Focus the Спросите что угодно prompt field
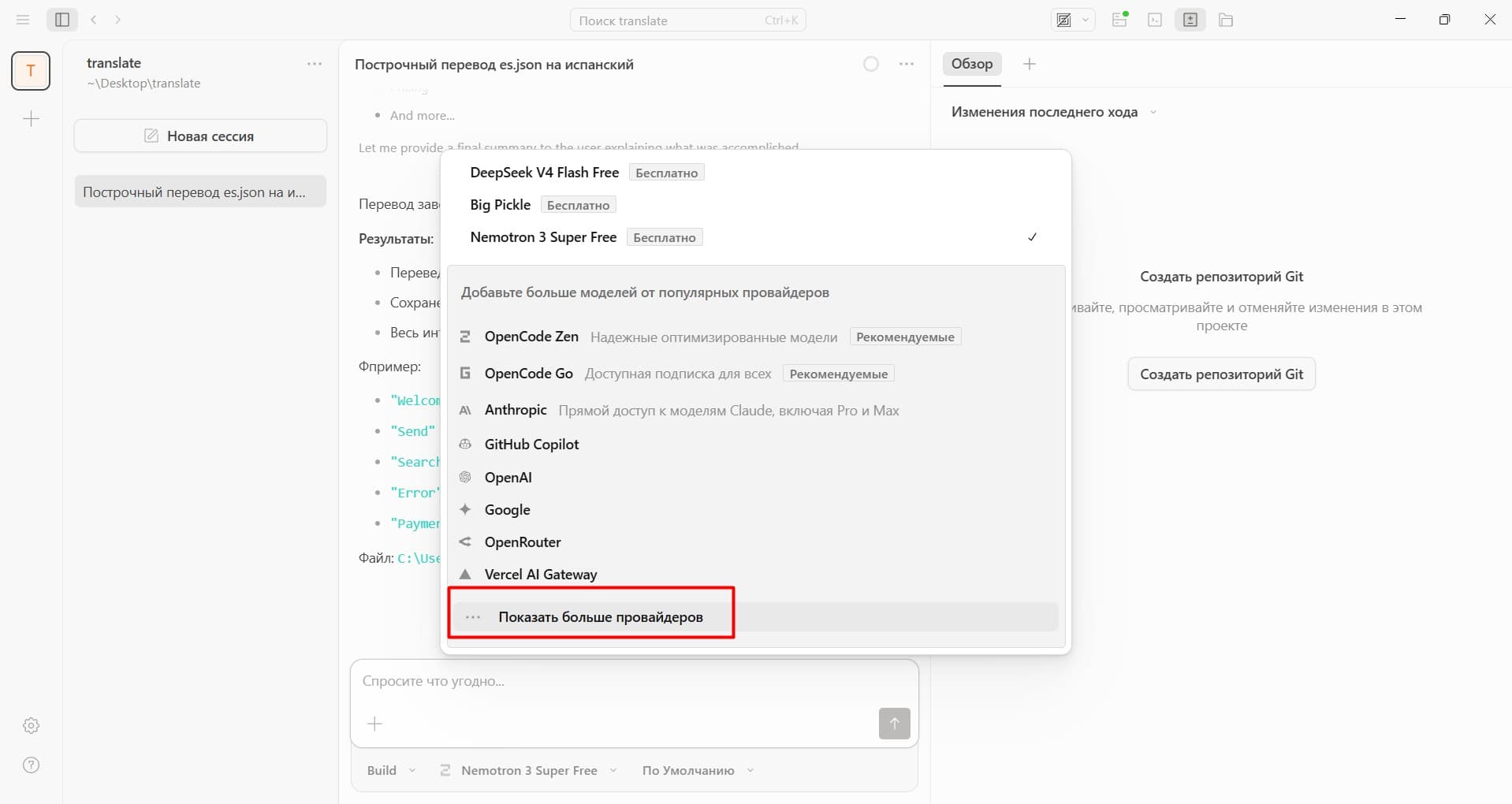This screenshot has height=804, width=1512. 634,681
